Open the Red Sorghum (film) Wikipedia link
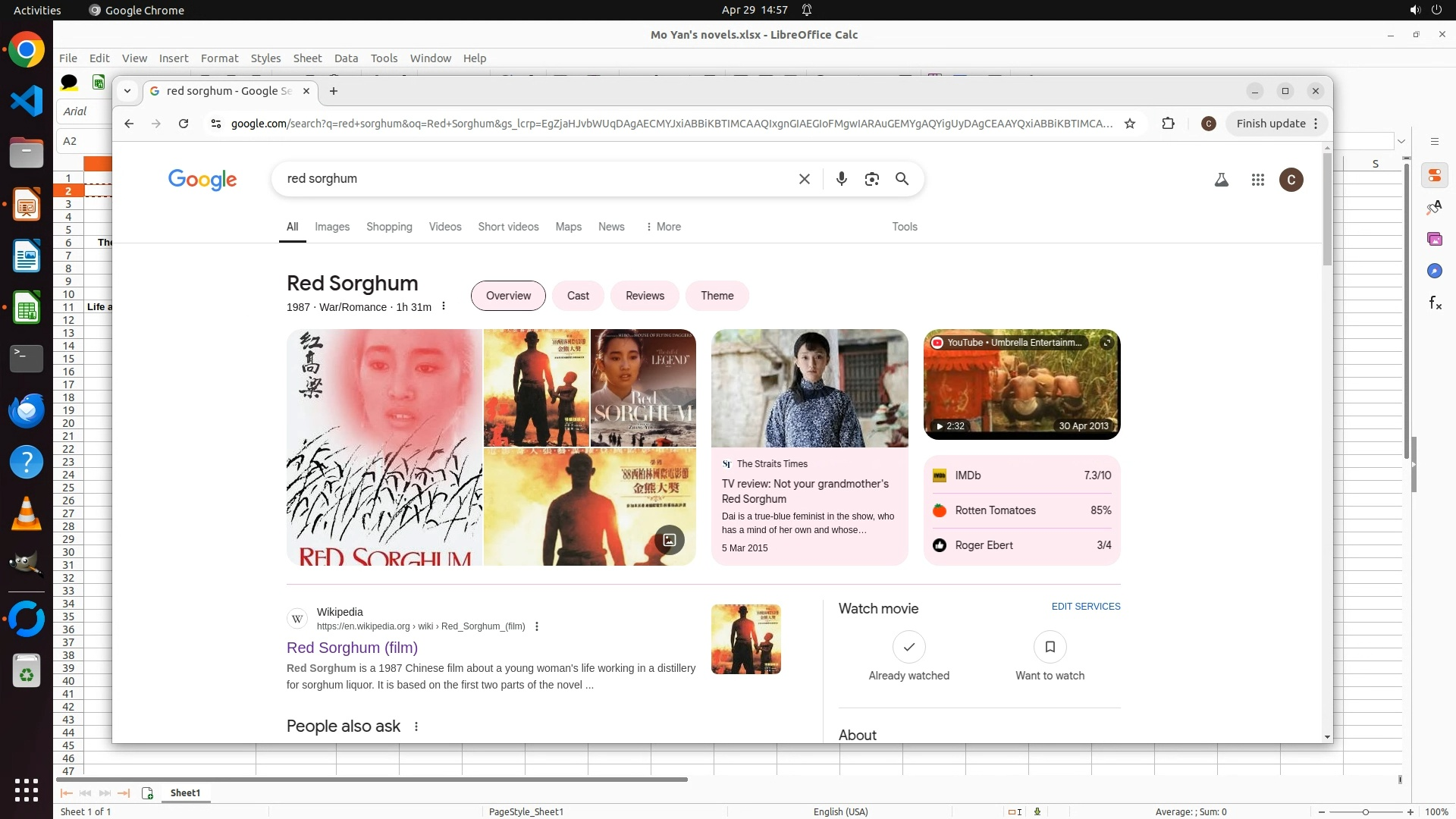The width and height of the screenshot is (1456, 819). (x=352, y=648)
